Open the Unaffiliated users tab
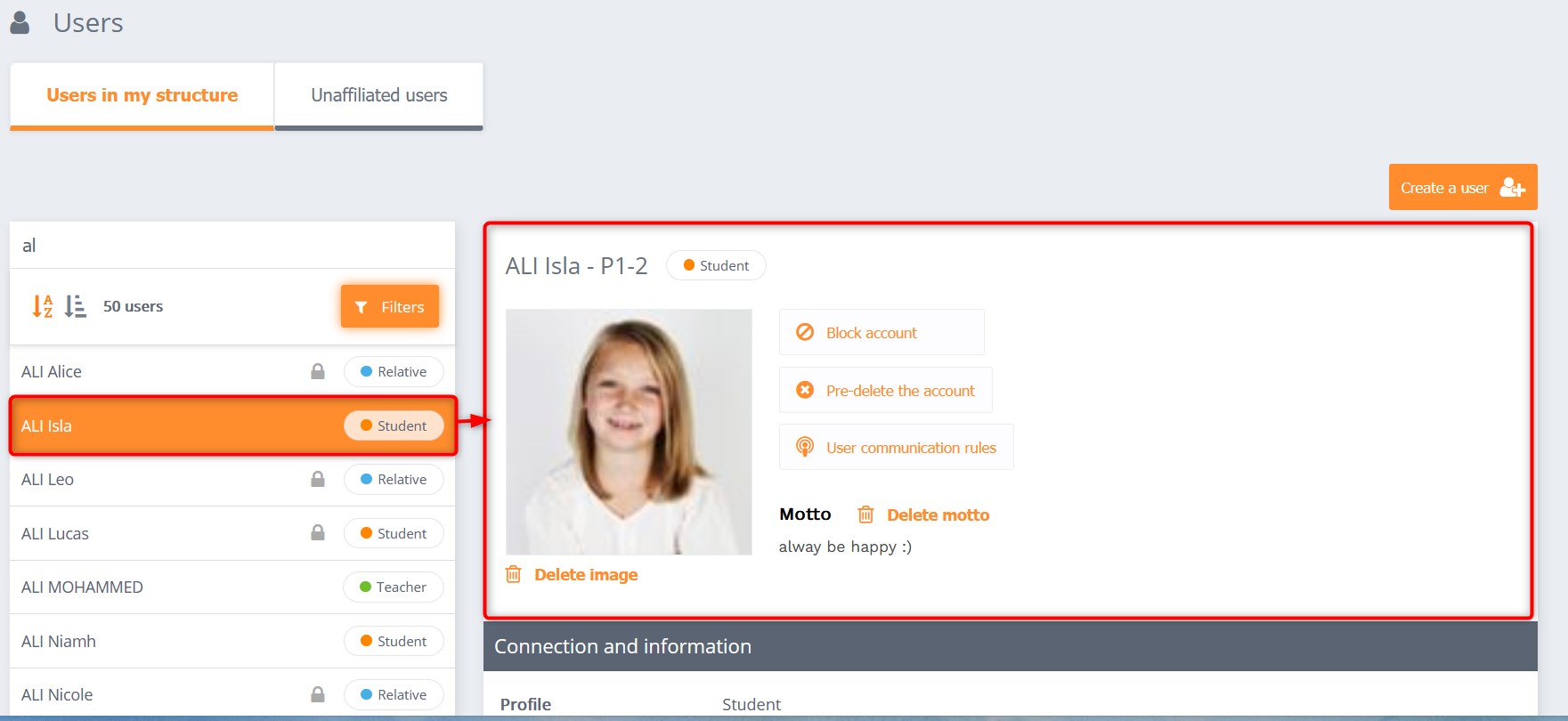1568x721 pixels. tap(379, 96)
